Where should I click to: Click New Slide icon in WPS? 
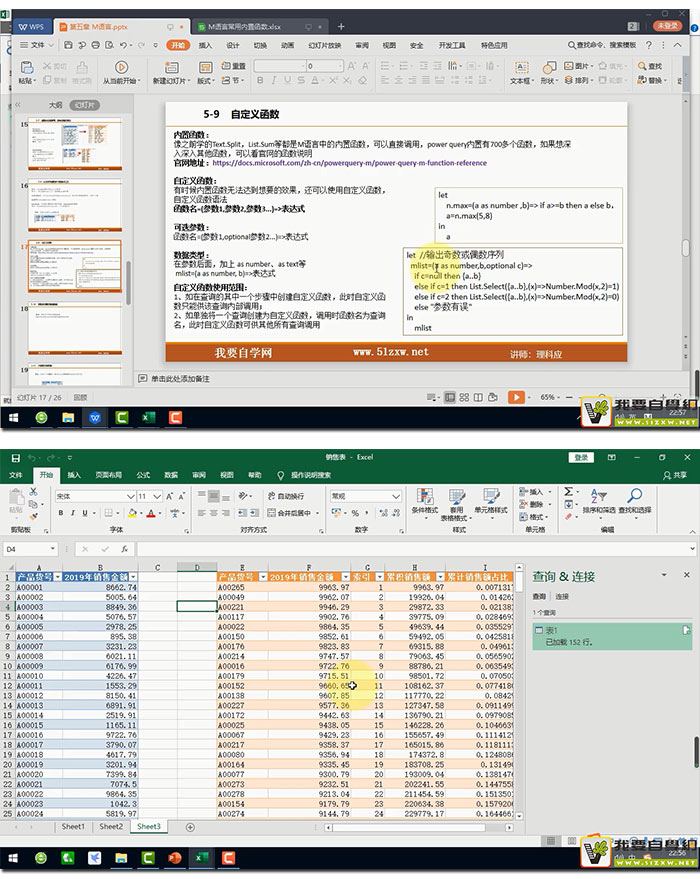tap(171, 68)
